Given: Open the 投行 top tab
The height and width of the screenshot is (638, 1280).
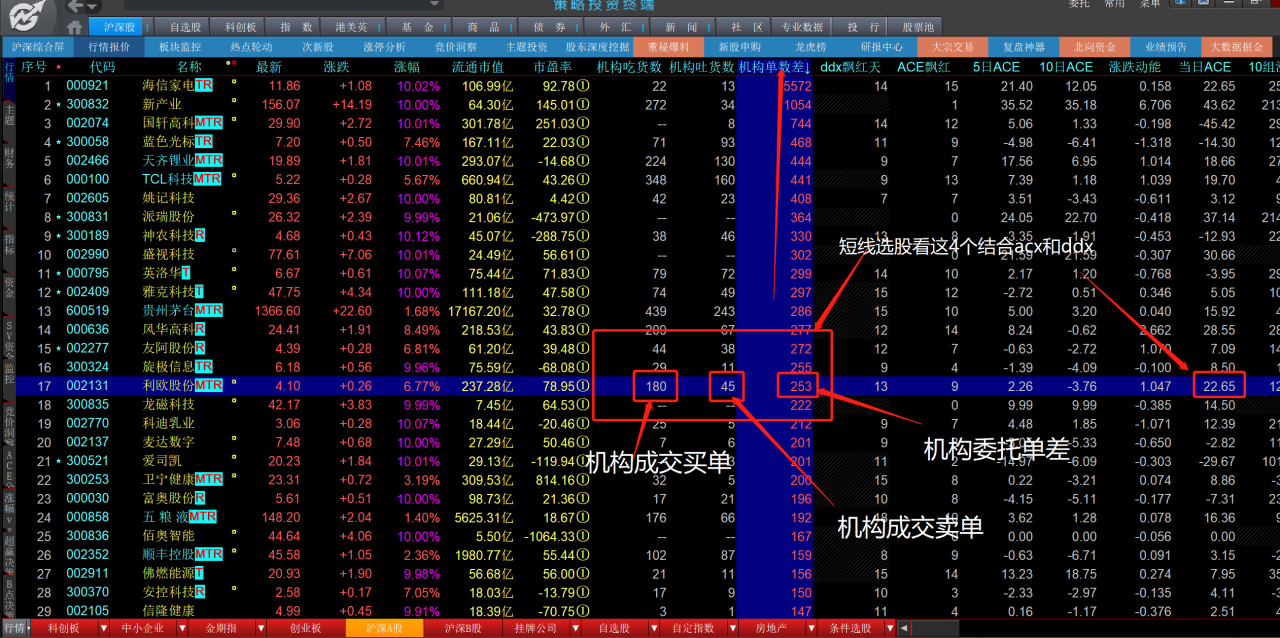Looking at the screenshot, I should [x=858, y=27].
